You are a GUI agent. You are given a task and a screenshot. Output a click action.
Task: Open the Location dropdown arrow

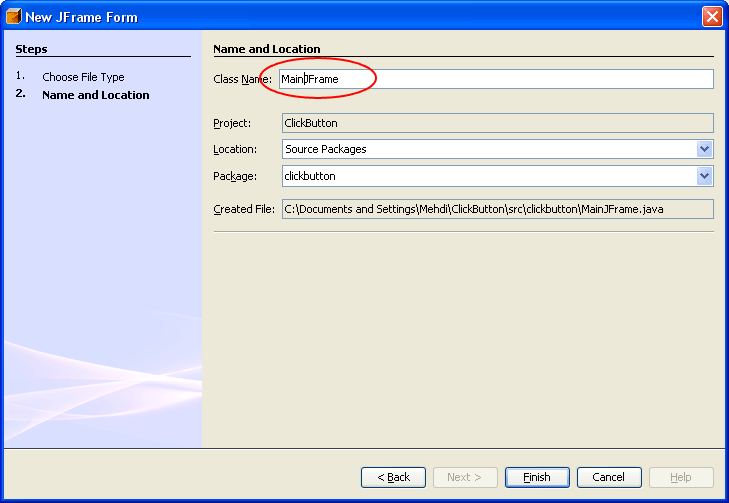coord(705,149)
